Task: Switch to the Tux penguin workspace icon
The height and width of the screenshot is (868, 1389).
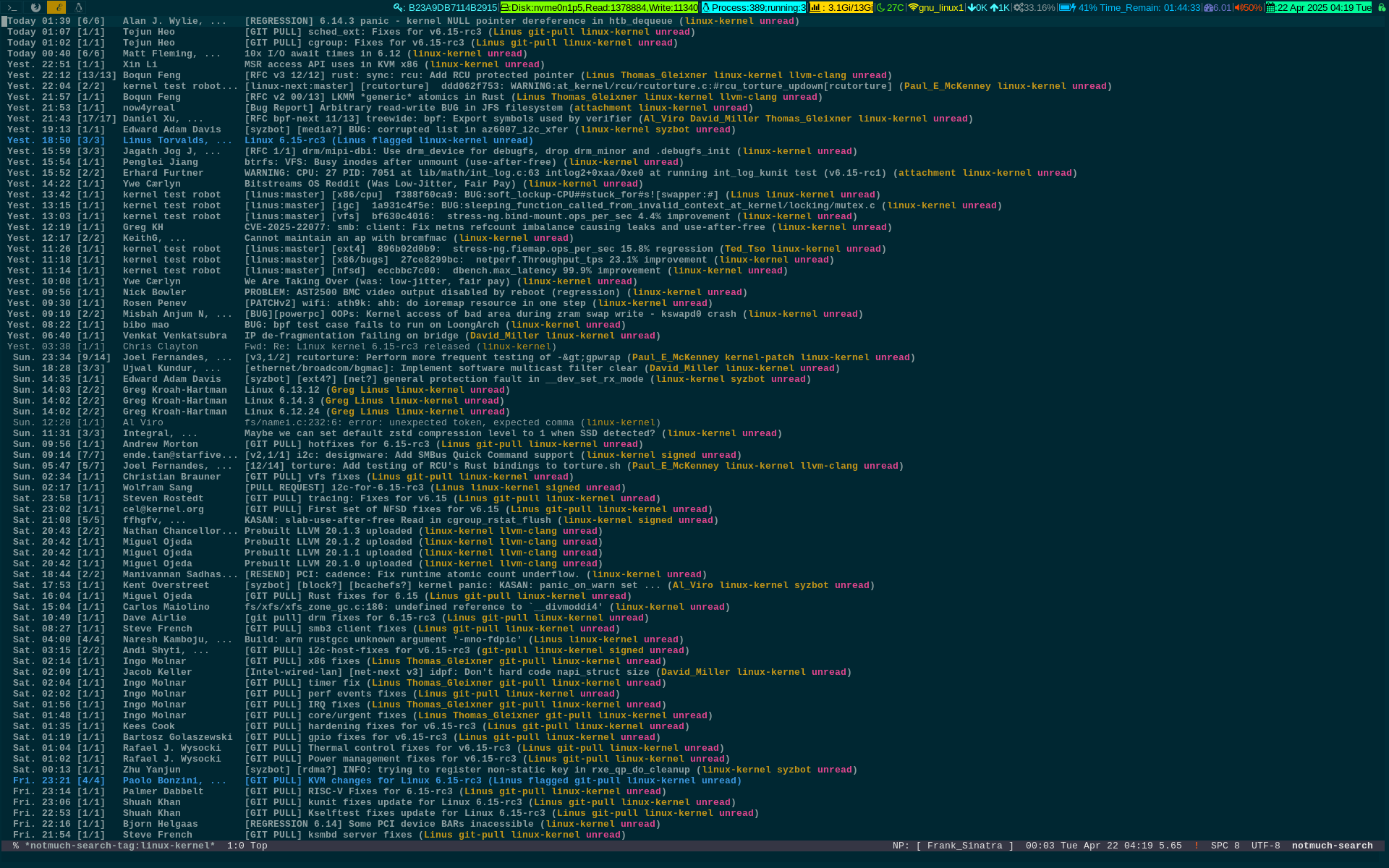Action: 78,7
